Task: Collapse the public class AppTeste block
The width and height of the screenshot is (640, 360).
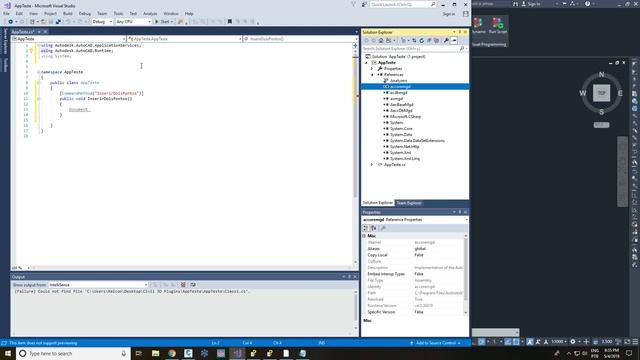Action: click(x=39, y=83)
